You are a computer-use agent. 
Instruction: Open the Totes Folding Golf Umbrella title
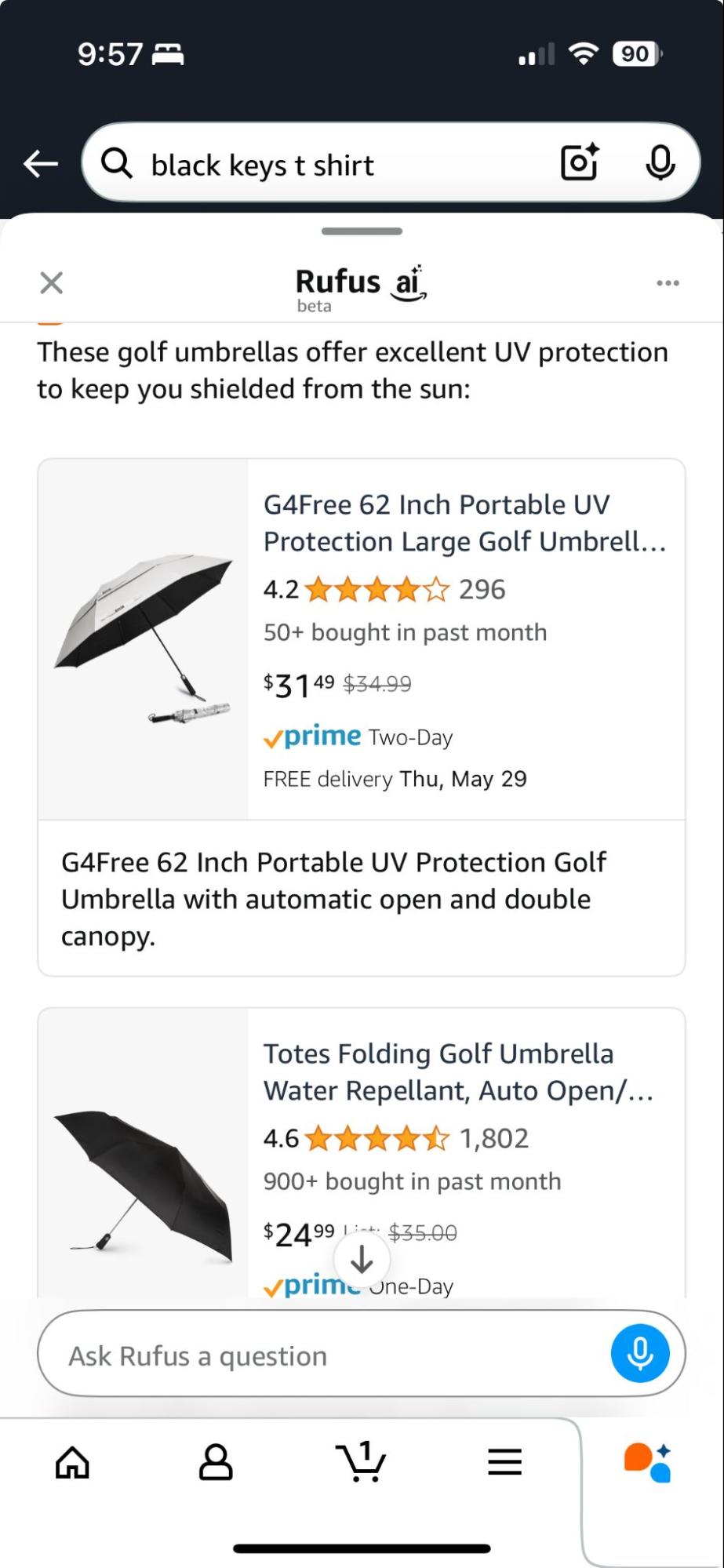click(458, 1071)
